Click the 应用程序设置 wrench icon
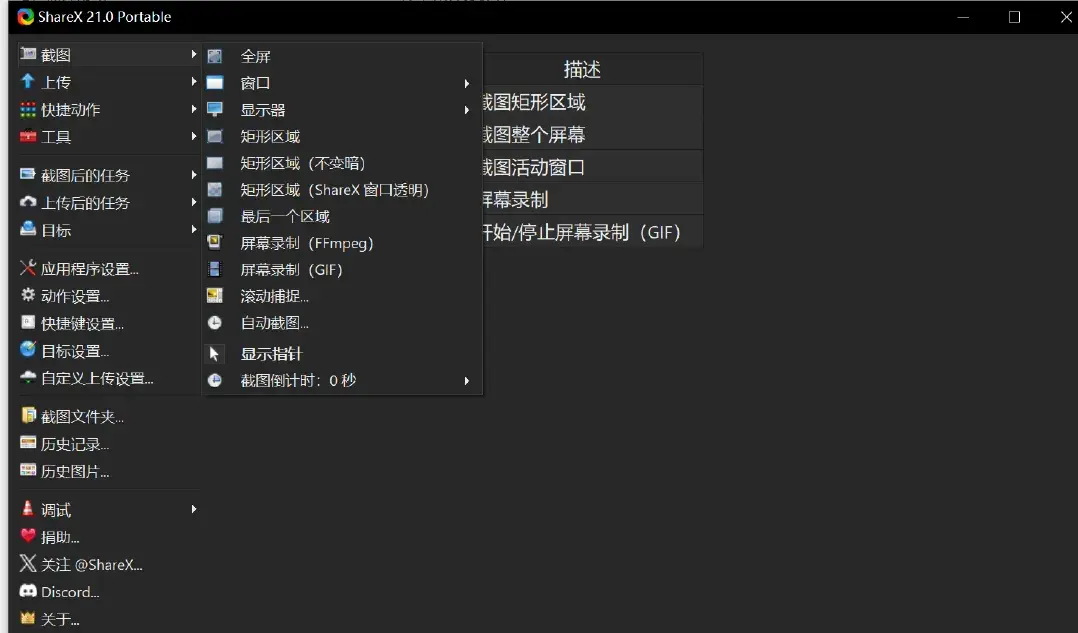This screenshot has width=1078, height=633. tap(28, 267)
